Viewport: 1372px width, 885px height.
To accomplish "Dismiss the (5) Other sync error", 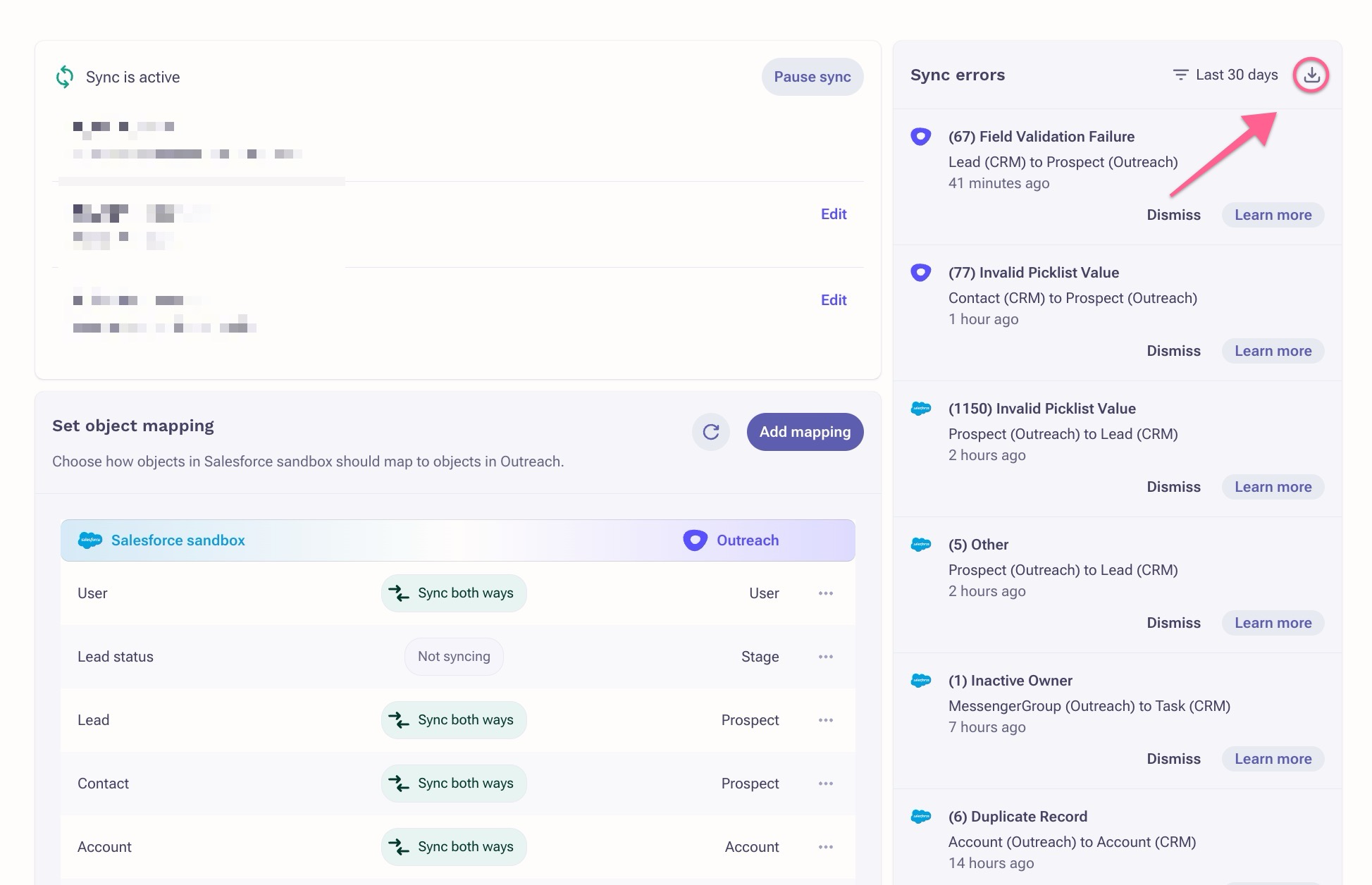I will point(1173,623).
